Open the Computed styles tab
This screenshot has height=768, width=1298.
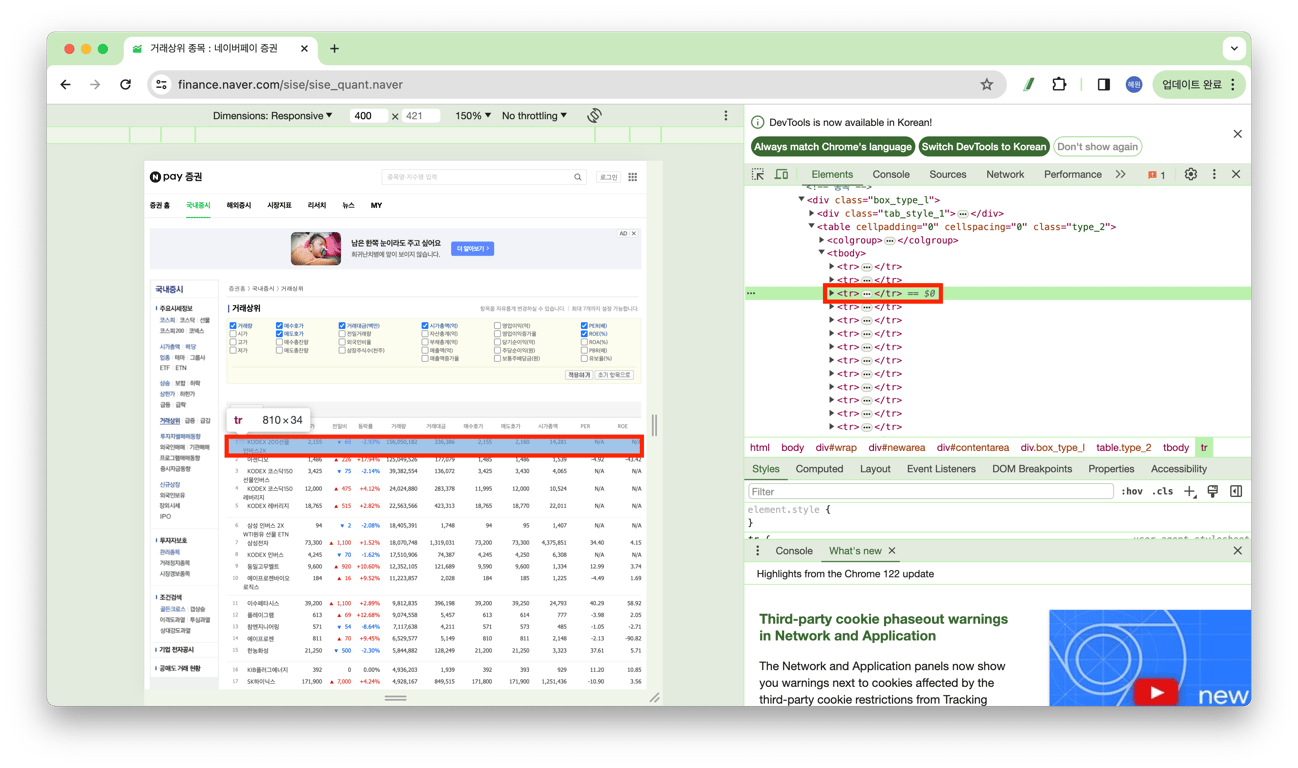(x=820, y=469)
